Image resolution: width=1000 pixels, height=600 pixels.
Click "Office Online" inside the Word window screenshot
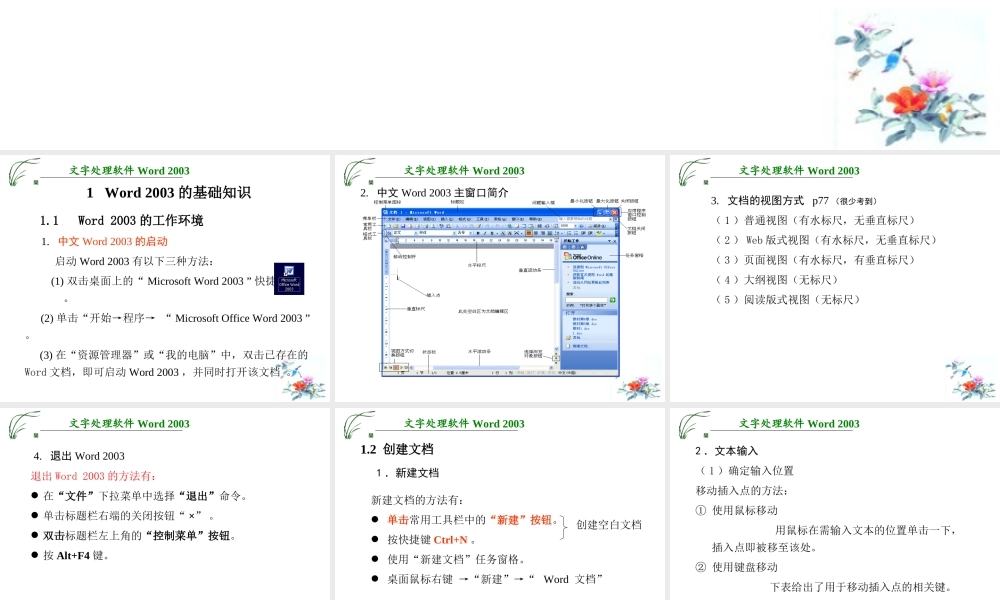585,256
